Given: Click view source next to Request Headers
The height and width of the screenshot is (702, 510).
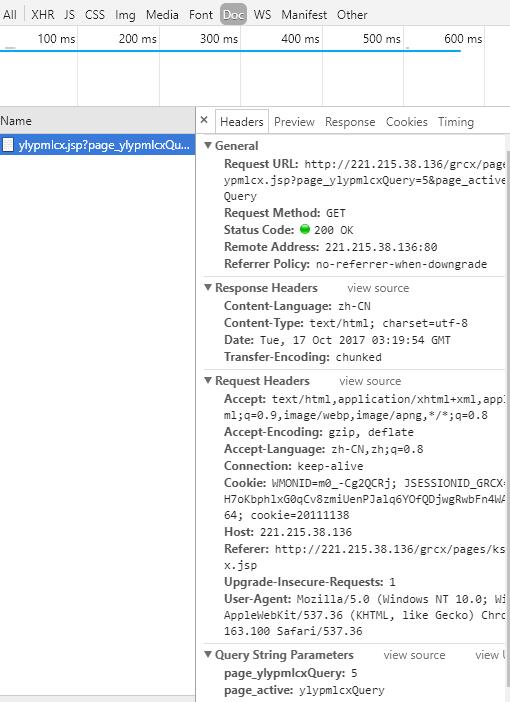Looking at the screenshot, I should pyautogui.click(x=370, y=381).
